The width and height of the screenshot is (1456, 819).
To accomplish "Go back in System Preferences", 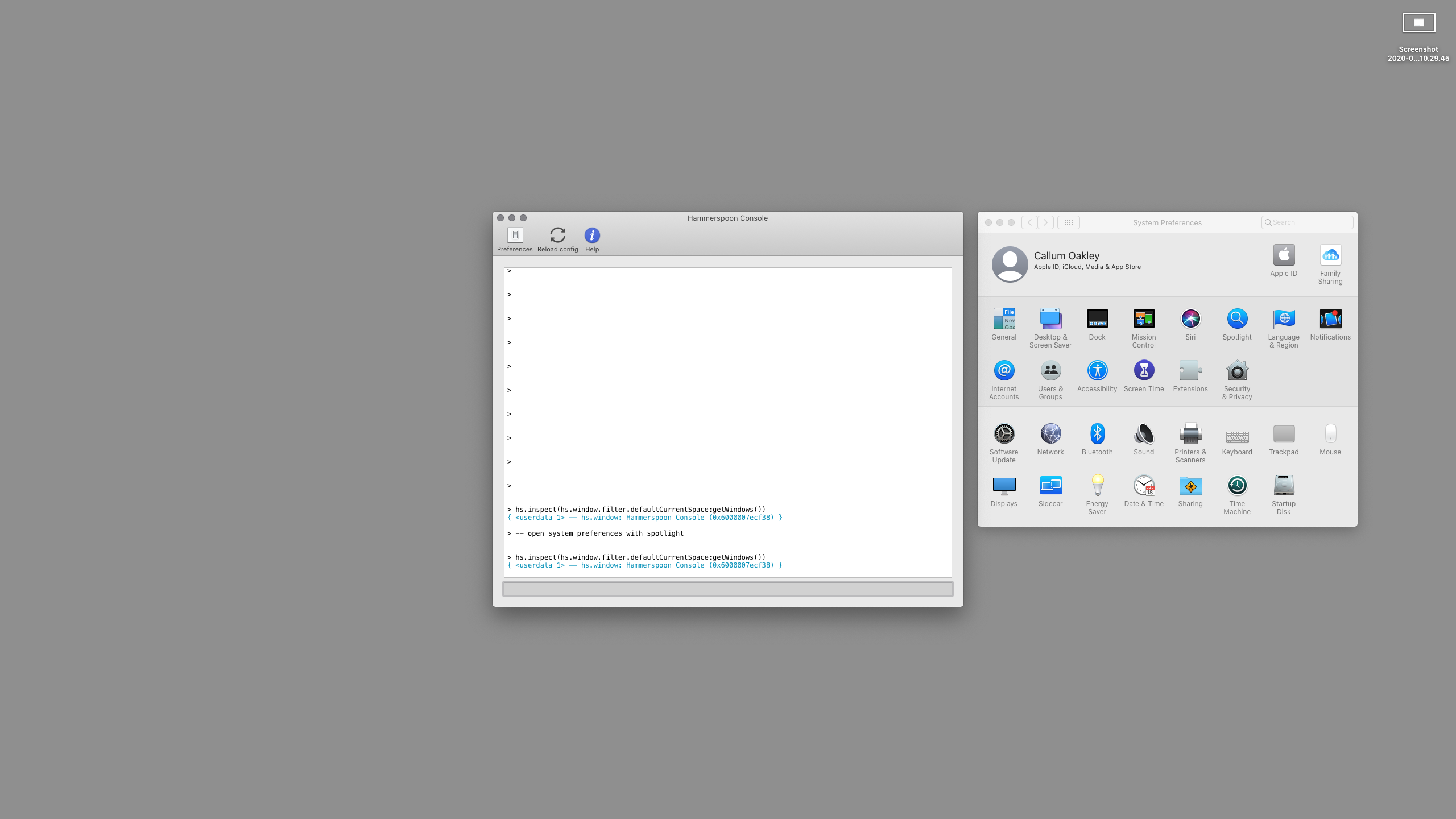I will 1029,222.
